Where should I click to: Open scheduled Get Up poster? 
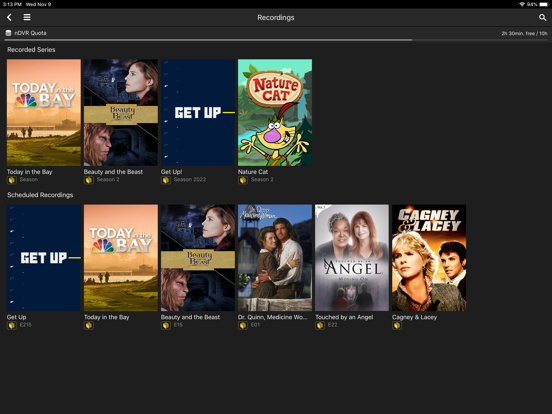[44, 258]
